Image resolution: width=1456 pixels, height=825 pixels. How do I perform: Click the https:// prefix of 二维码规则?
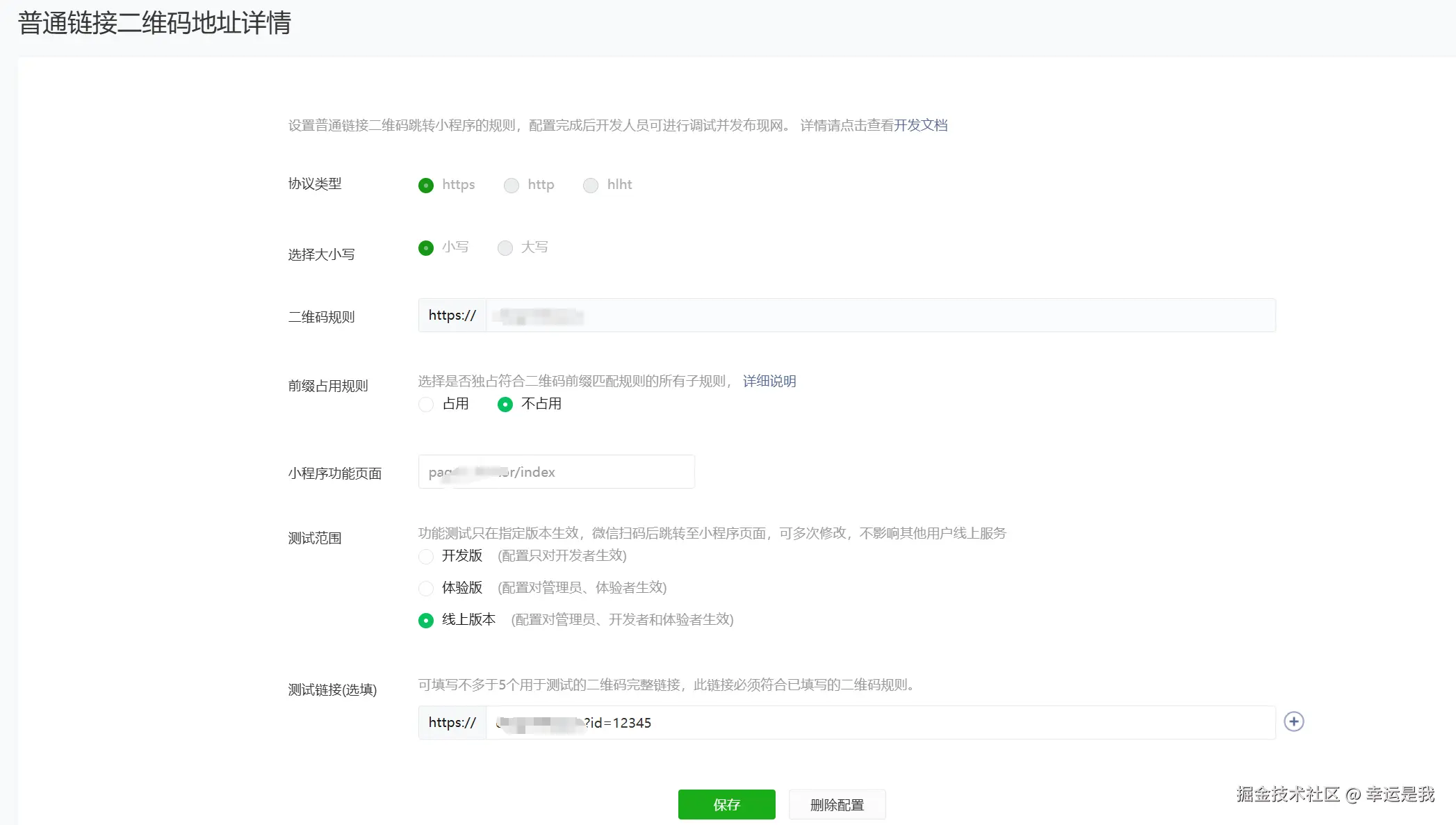point(452,316)
